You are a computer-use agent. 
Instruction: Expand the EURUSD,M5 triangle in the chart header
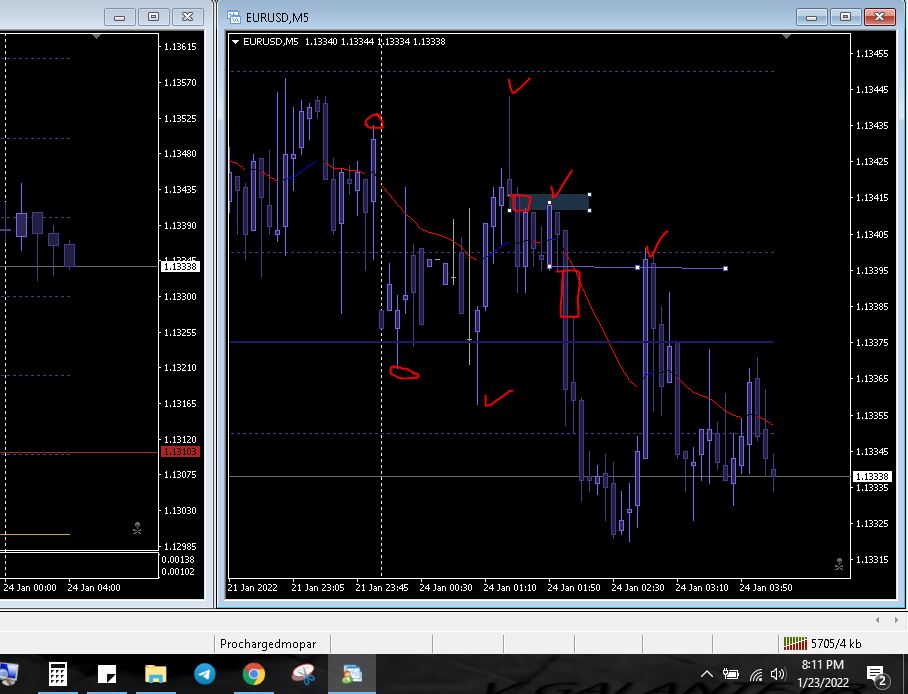point(235,42)
